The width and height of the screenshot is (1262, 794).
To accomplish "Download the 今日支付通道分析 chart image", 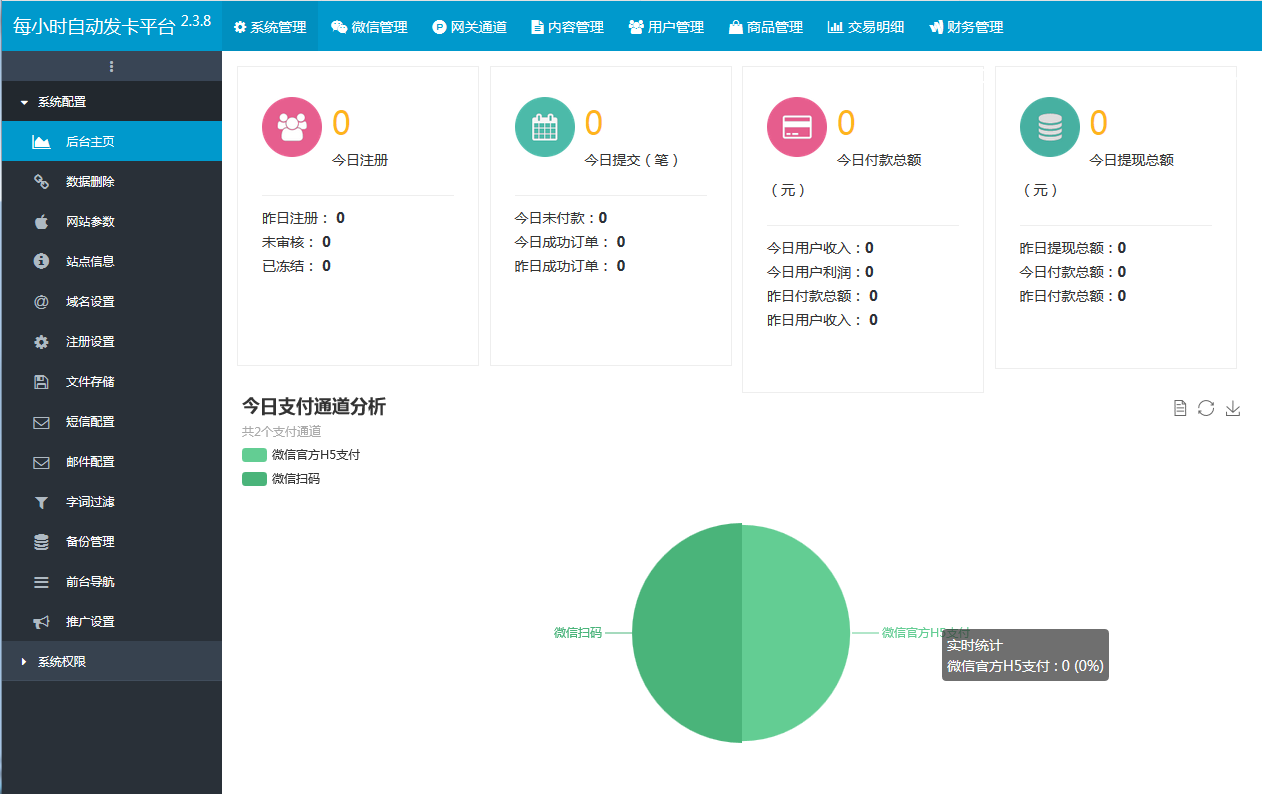I will point(1234,408).
